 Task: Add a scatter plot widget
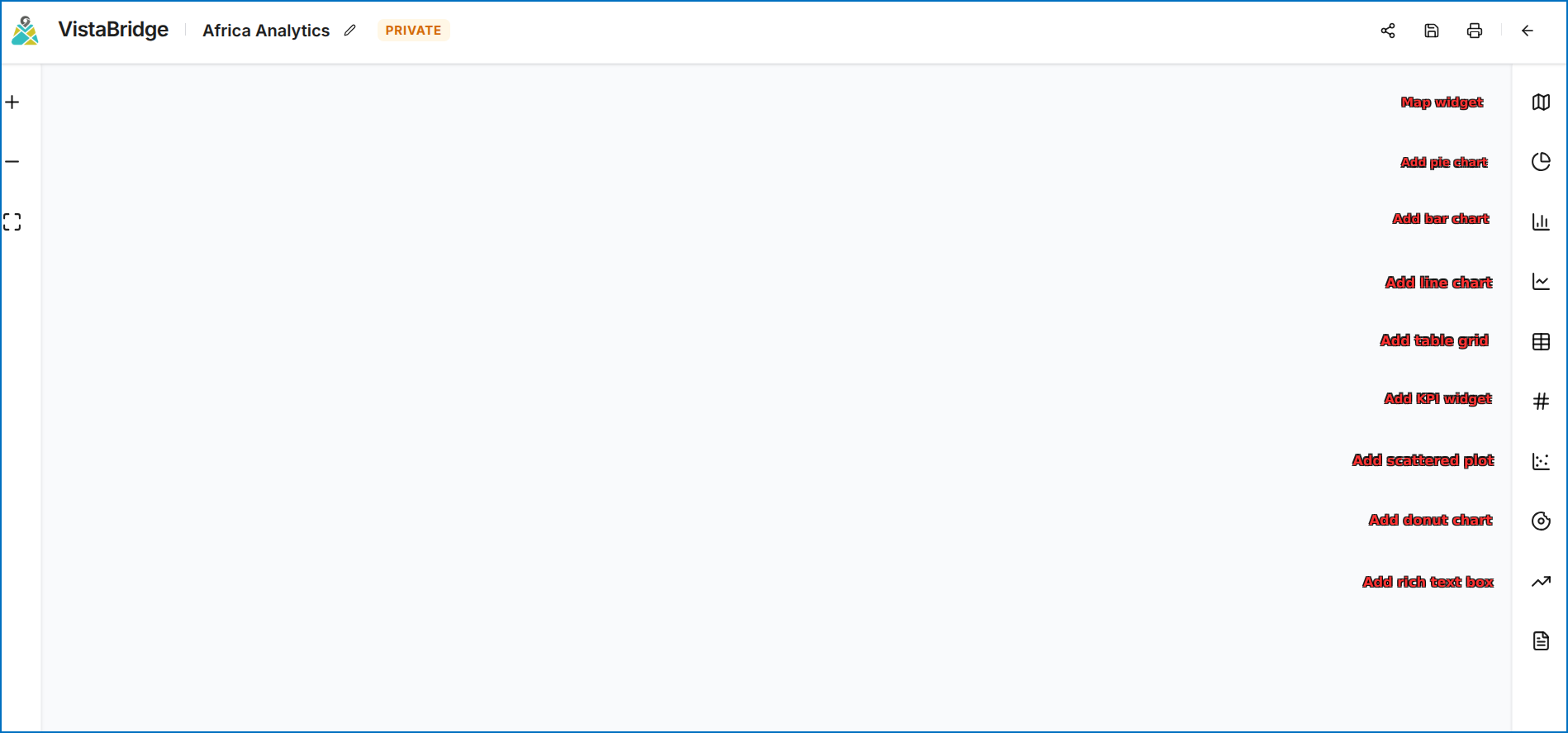(1541, 461)
